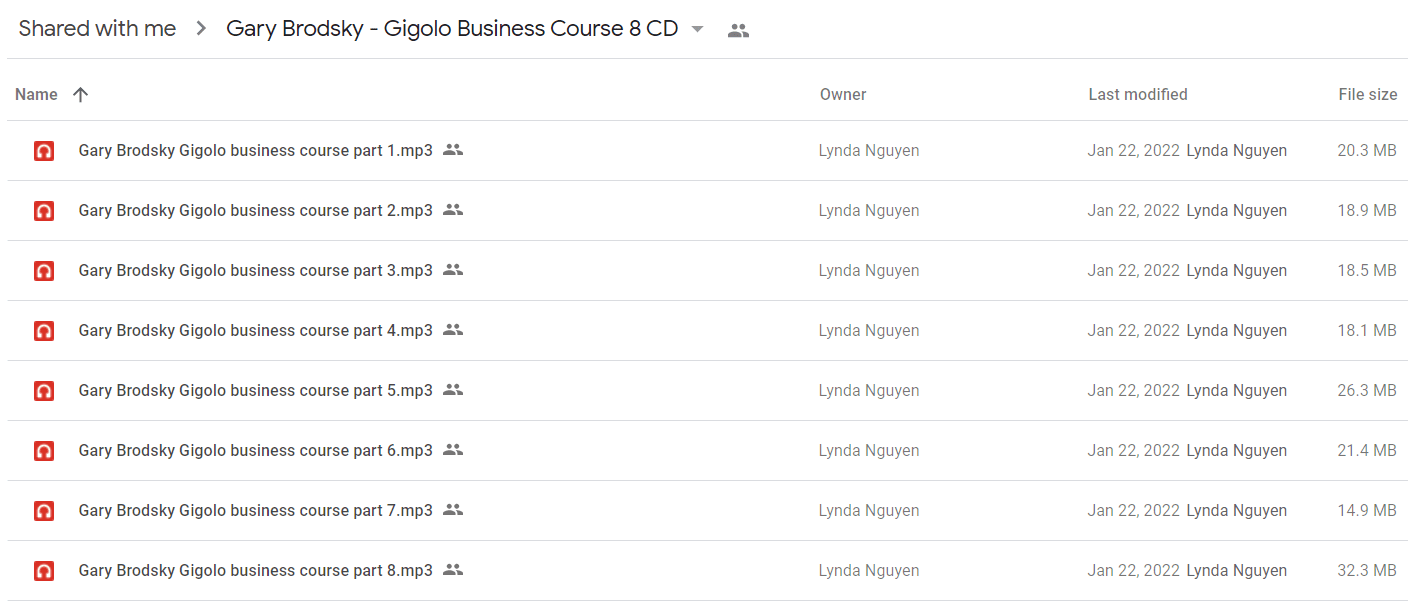Open Gary Brodsky Gigolo business course part 2.mp3
1408x602 pixels.
click(x=255, y=210)
